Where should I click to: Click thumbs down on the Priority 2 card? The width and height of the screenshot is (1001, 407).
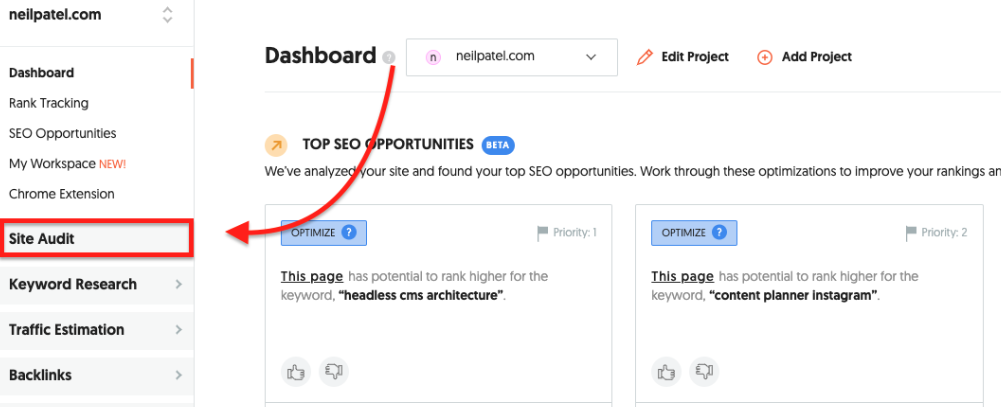(703, 372)
